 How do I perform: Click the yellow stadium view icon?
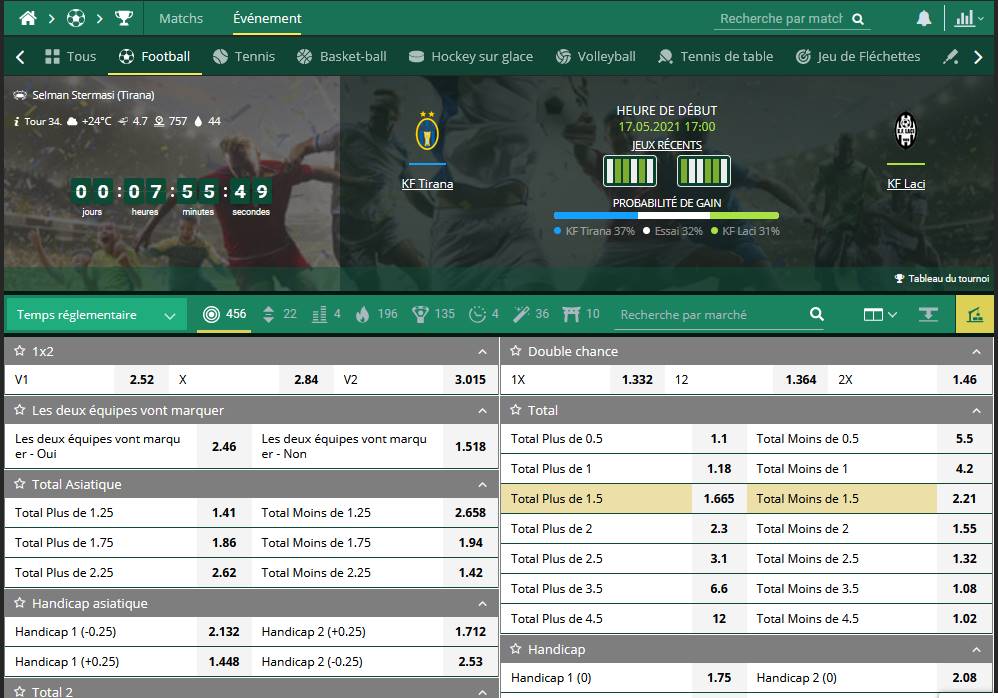pos(975,314)
